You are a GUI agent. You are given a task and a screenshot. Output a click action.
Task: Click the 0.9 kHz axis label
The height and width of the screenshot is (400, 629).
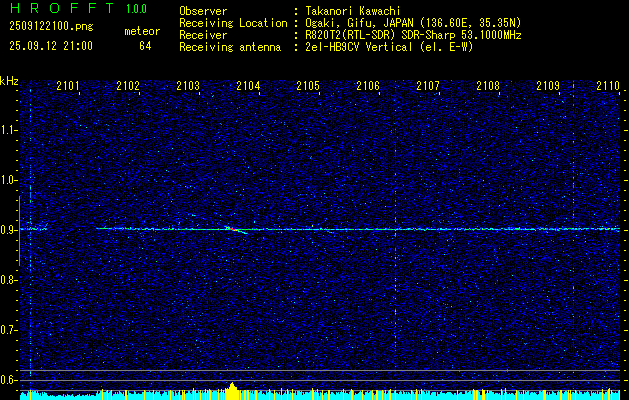[x=7, y=230]
